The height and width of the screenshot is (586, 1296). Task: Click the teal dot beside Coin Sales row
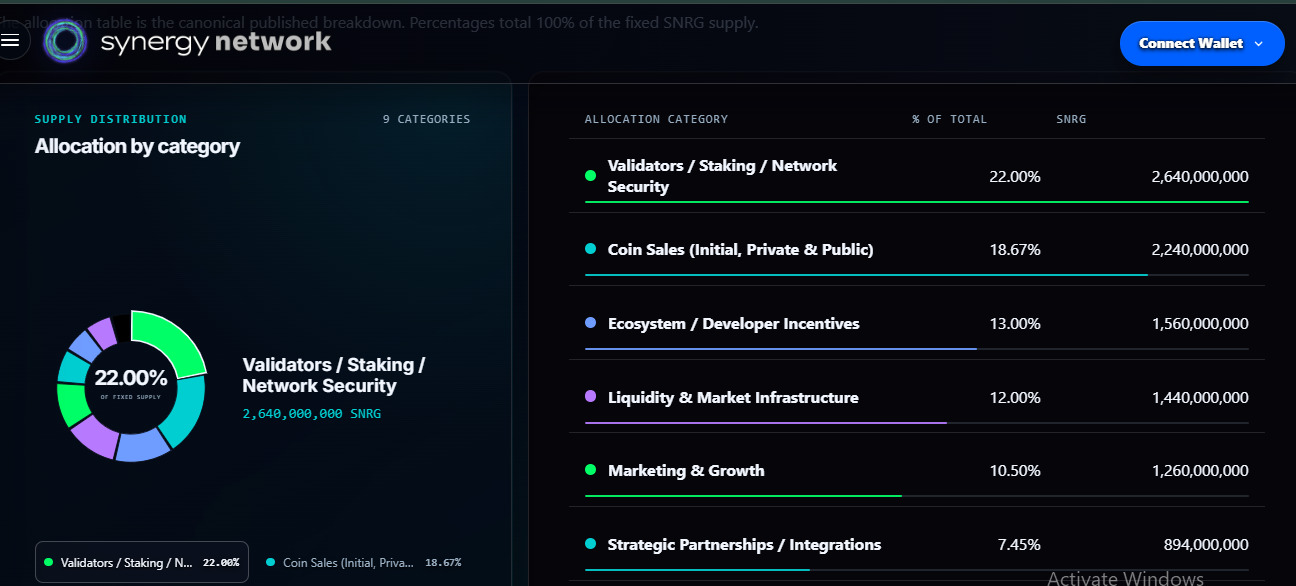click(x=590, y=249)
